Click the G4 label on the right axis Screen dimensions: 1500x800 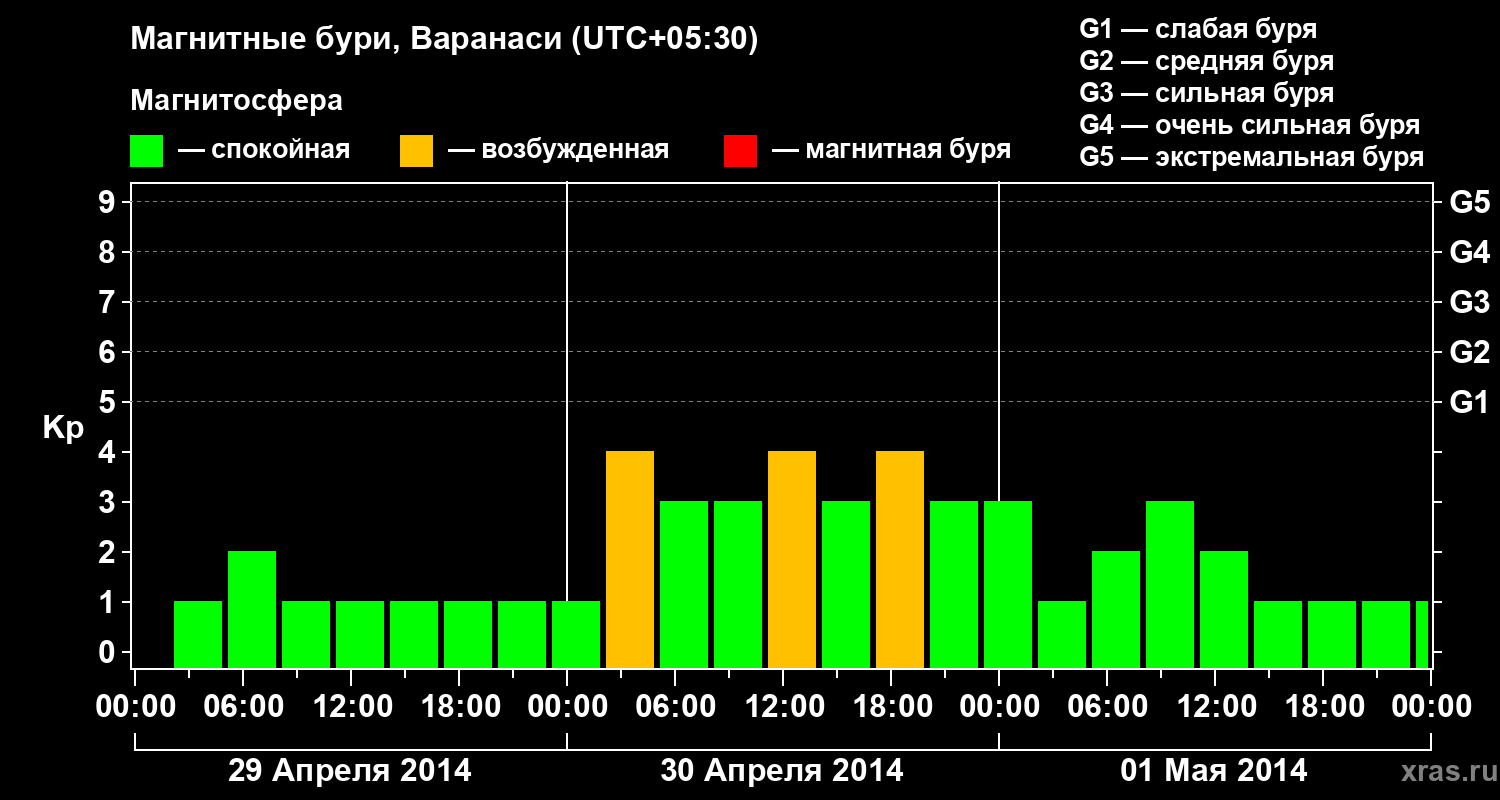(1469, 252)
